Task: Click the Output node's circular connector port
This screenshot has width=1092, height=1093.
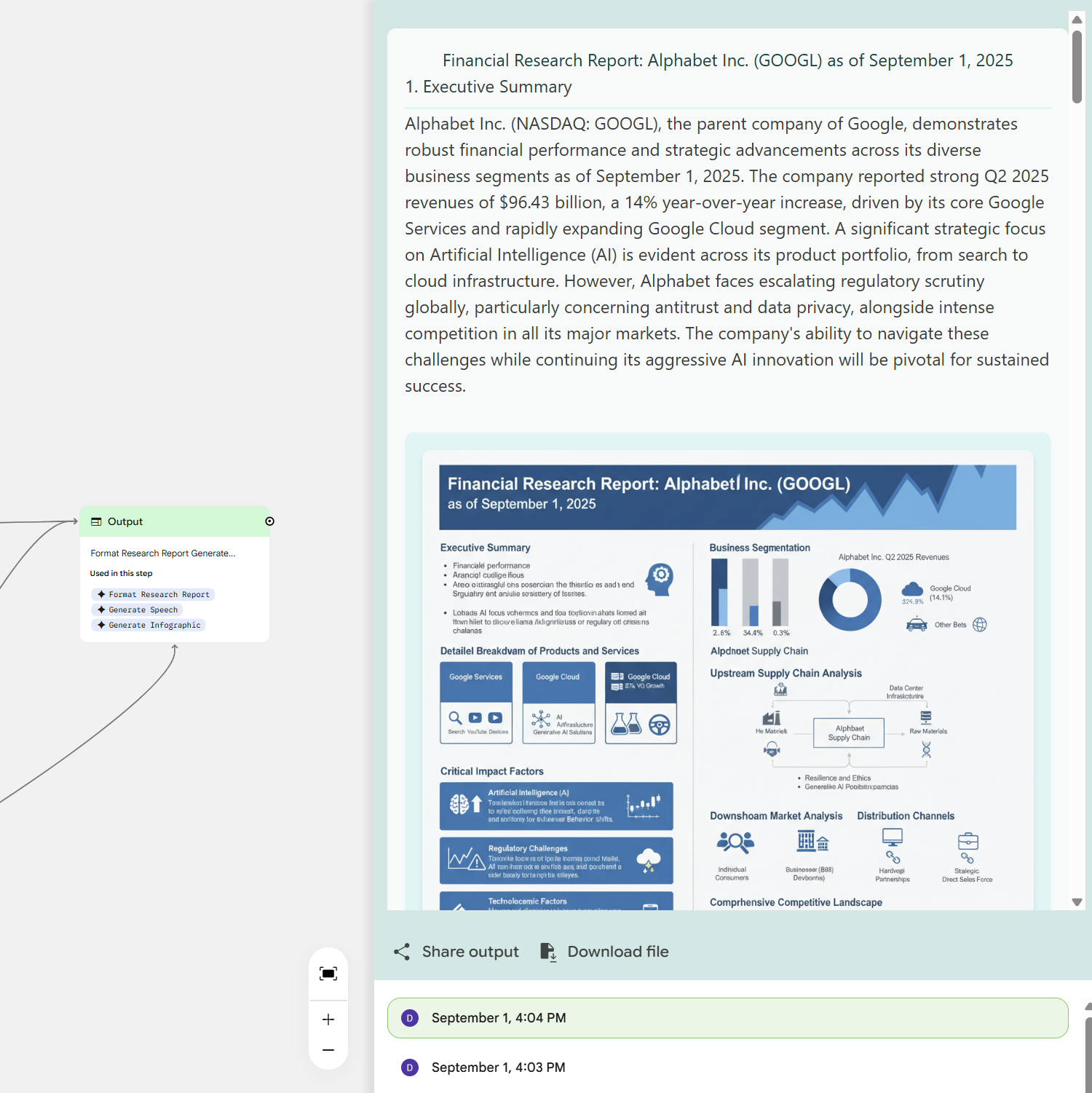Action: pos(269,521)
